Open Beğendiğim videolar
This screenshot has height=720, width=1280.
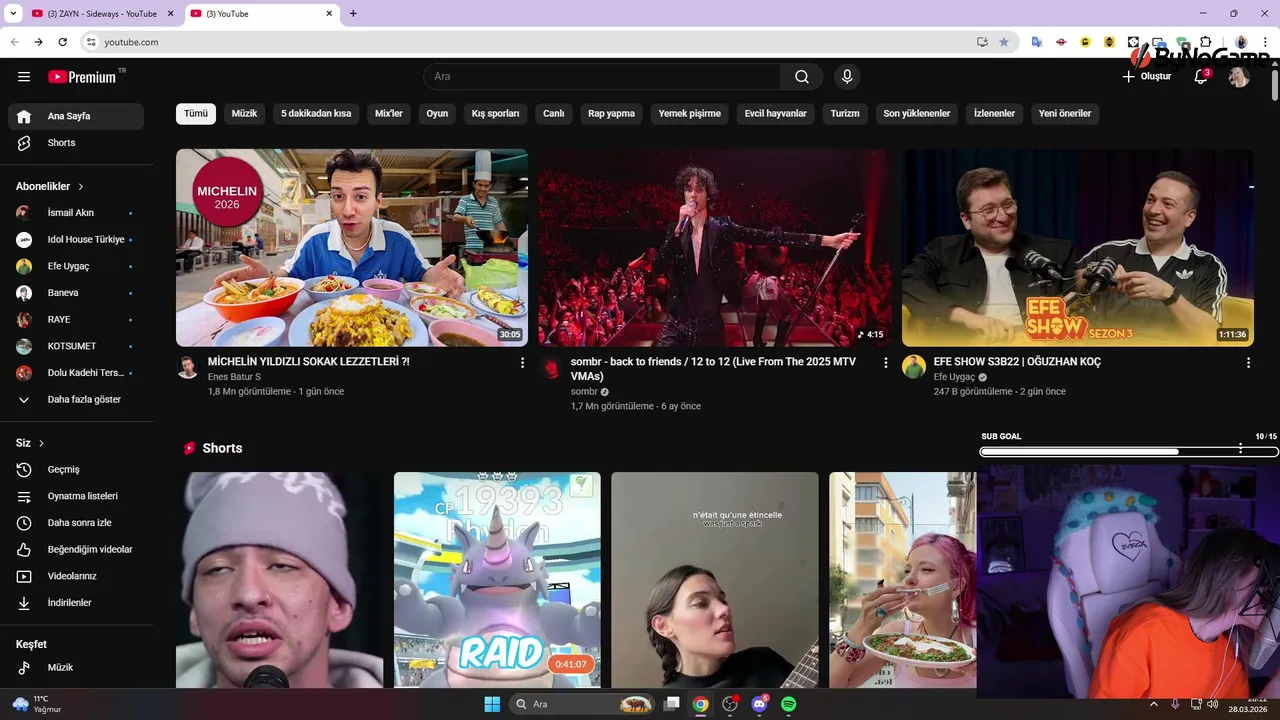click(x=76, y=550)
